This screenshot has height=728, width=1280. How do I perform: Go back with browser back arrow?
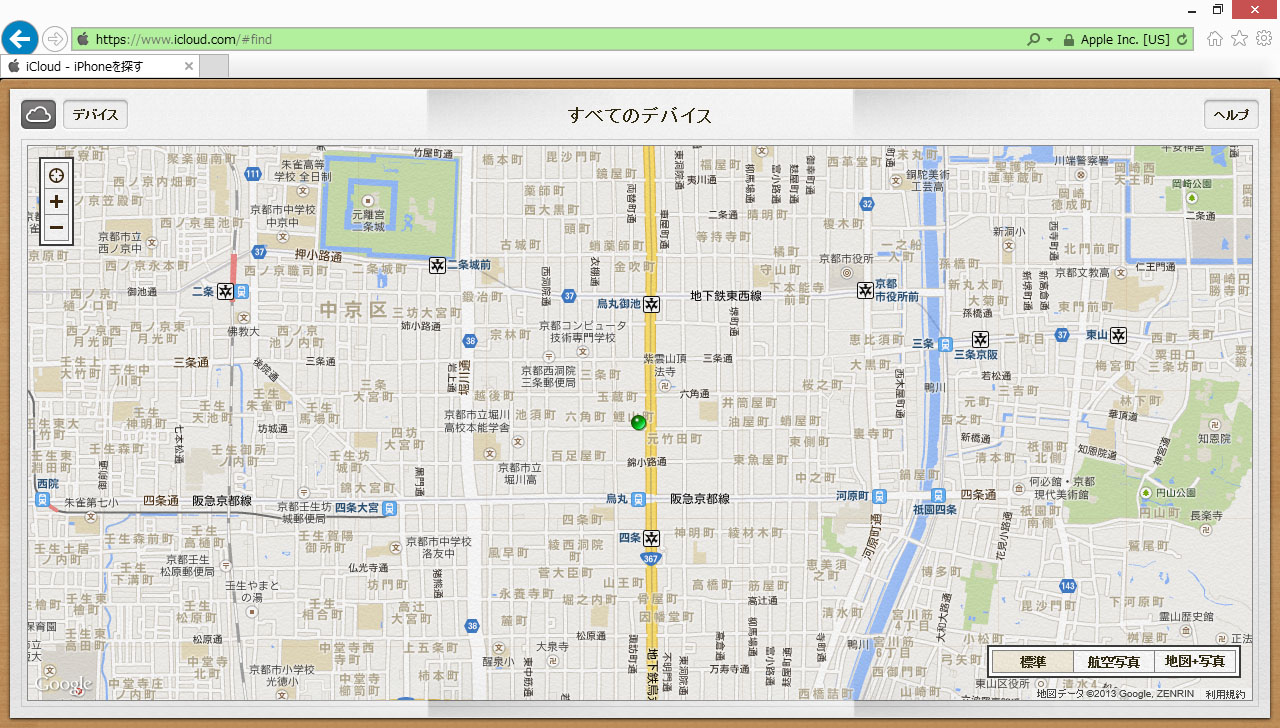[20, 39]
